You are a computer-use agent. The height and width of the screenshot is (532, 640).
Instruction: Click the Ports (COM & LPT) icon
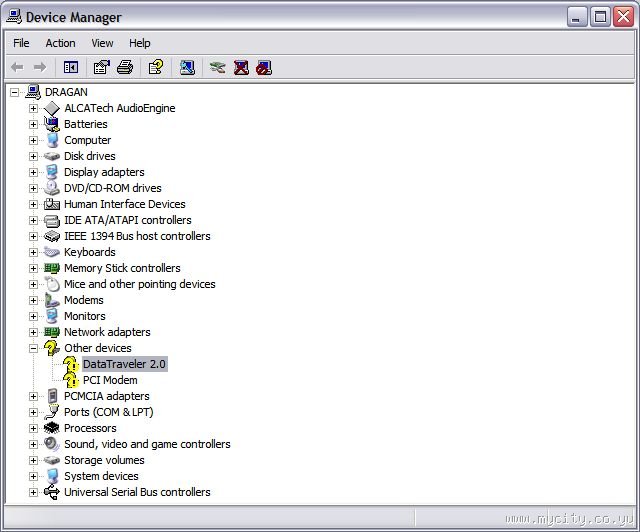point(52,412)
